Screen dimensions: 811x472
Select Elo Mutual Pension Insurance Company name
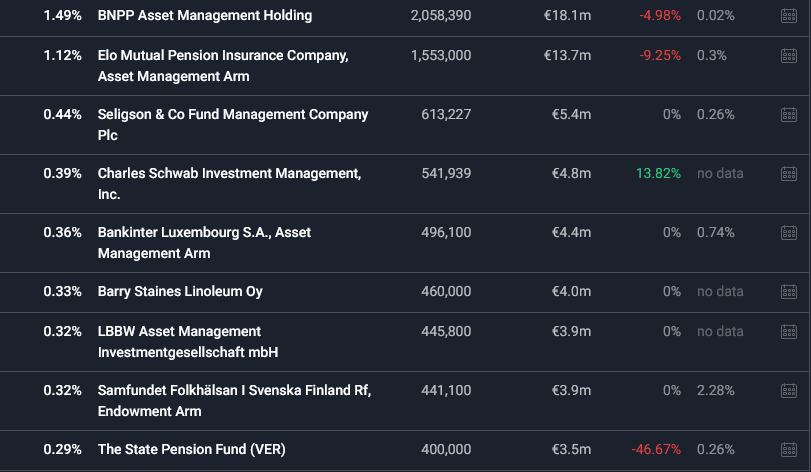click(x=223, y=66)
